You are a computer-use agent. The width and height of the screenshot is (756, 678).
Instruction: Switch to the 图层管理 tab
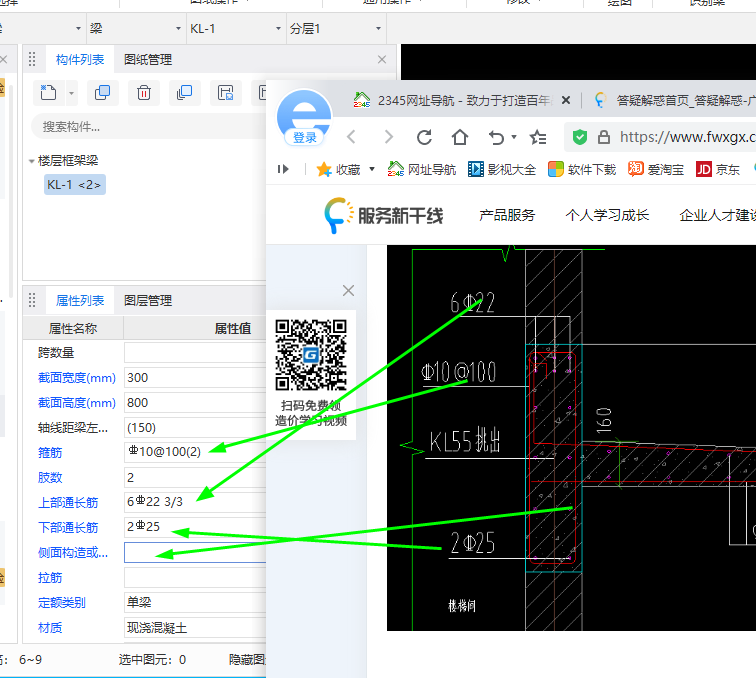[x=147, y=300]
